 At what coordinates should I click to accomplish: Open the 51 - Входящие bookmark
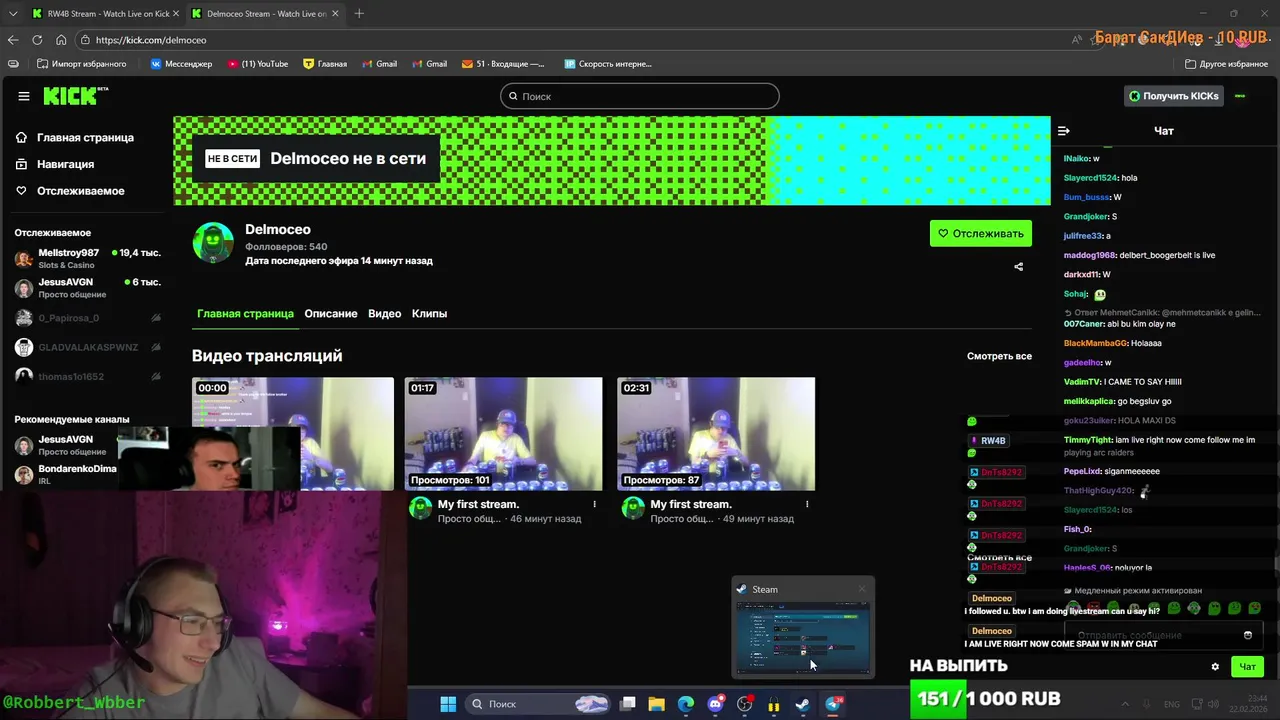(x=503, y=64)
